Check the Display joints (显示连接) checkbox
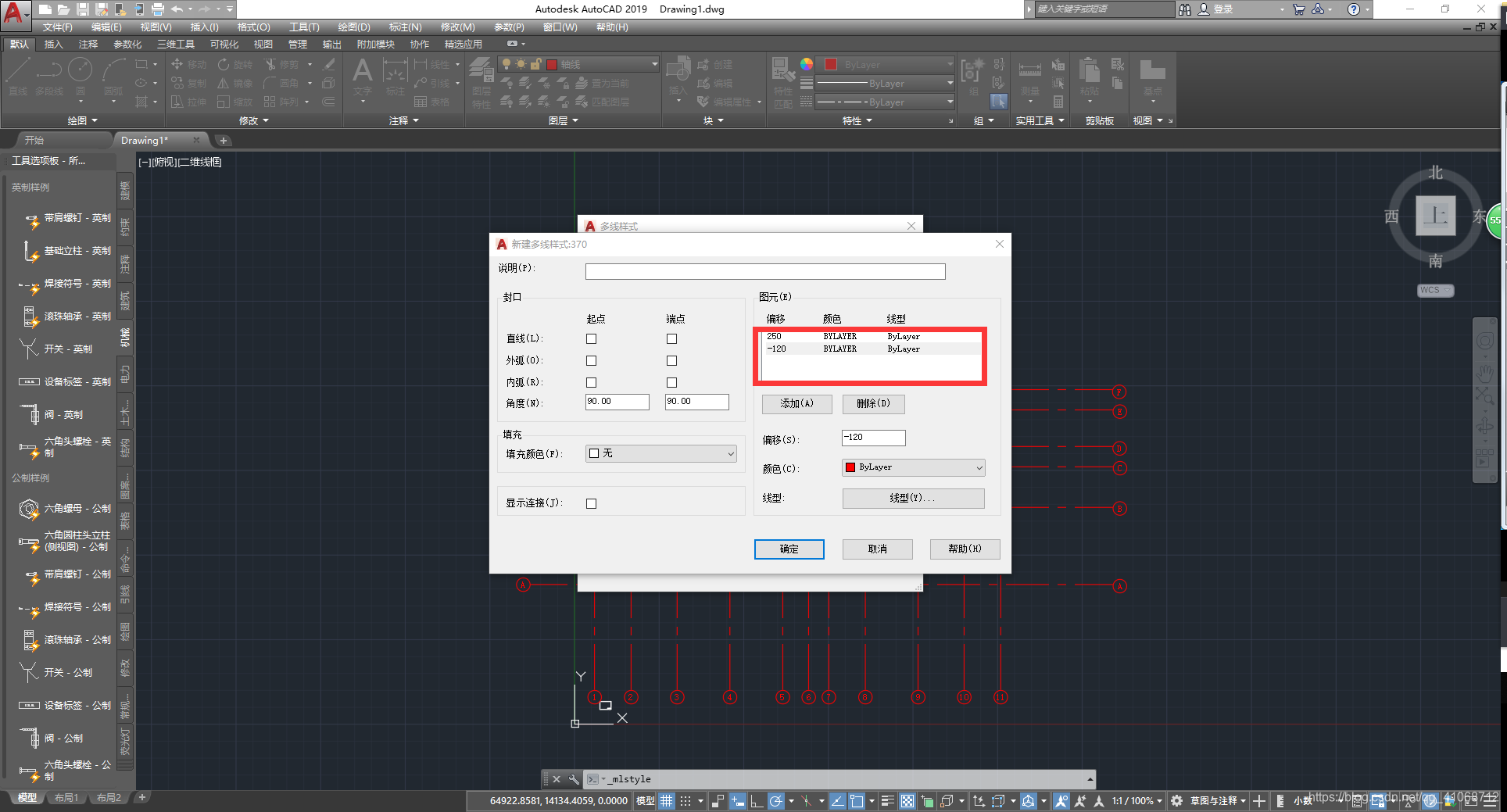 [591, 503]
